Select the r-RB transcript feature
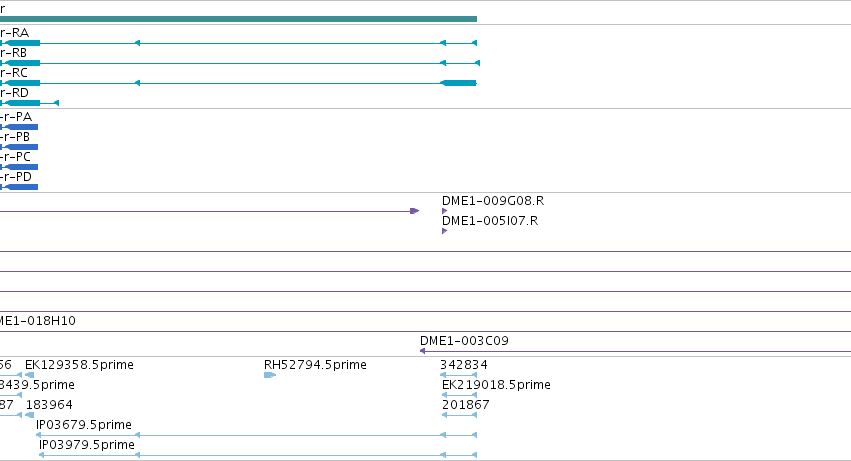Viewport: 851px width, 461px height. (239, 63)
